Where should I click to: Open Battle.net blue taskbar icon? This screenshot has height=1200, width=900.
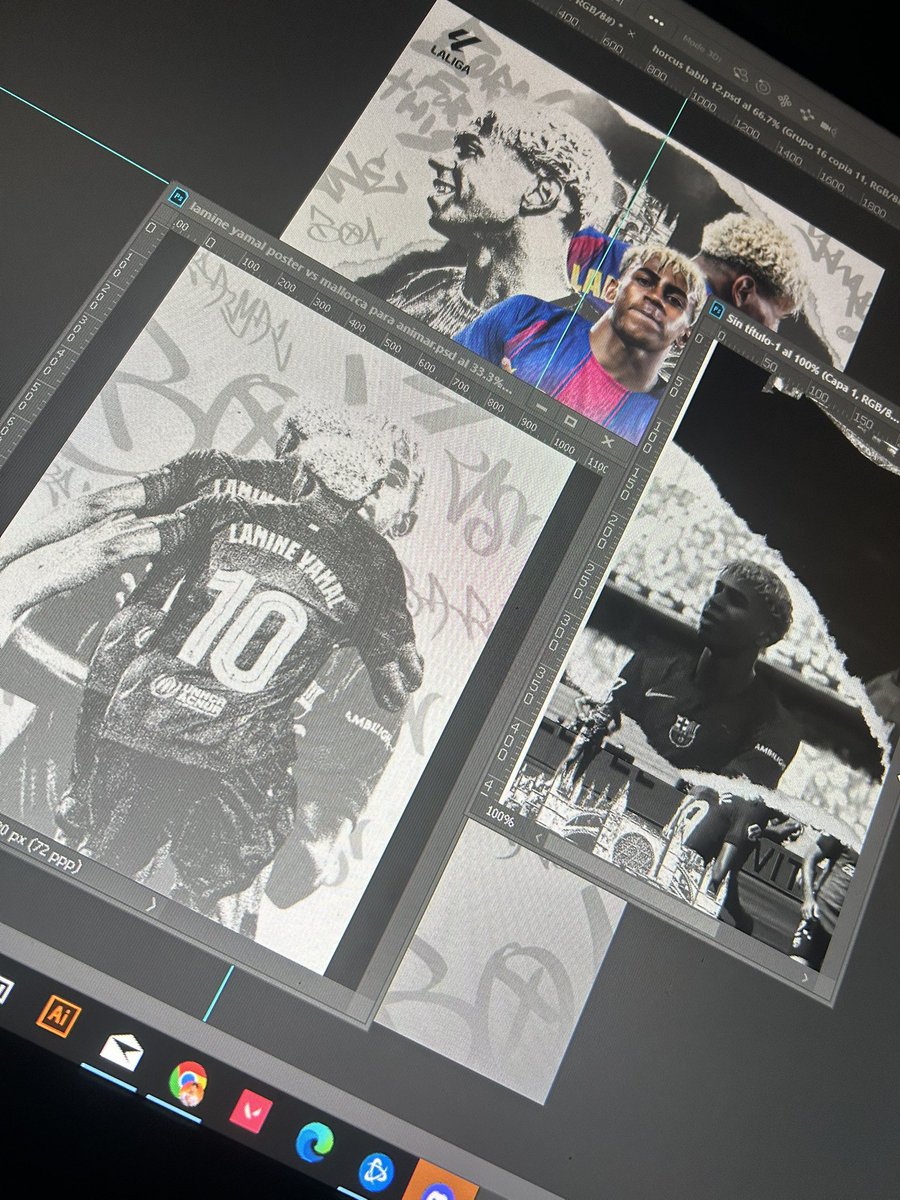tap(376, 1171)
